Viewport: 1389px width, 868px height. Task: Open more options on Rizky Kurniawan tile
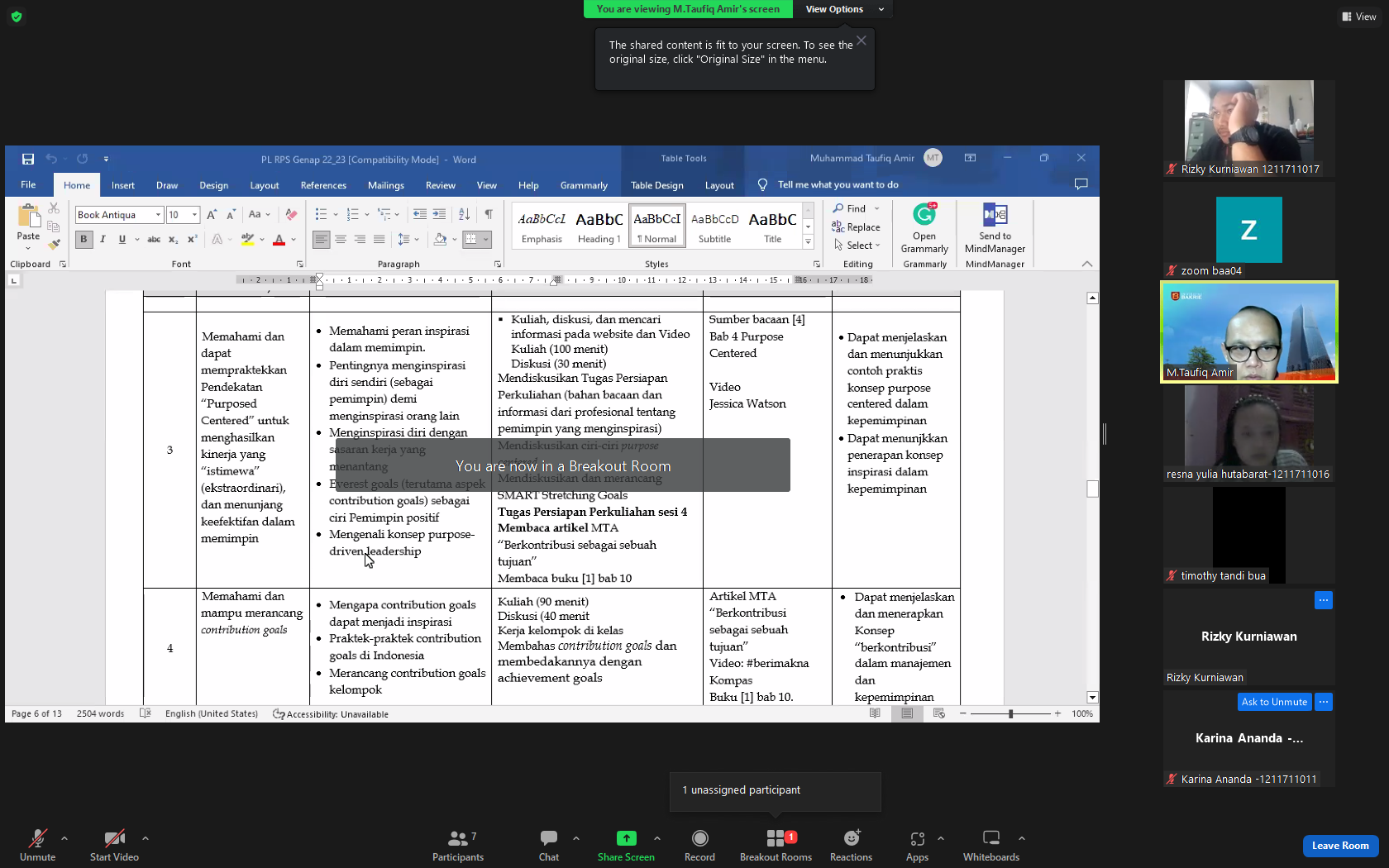click(1324, 600)
